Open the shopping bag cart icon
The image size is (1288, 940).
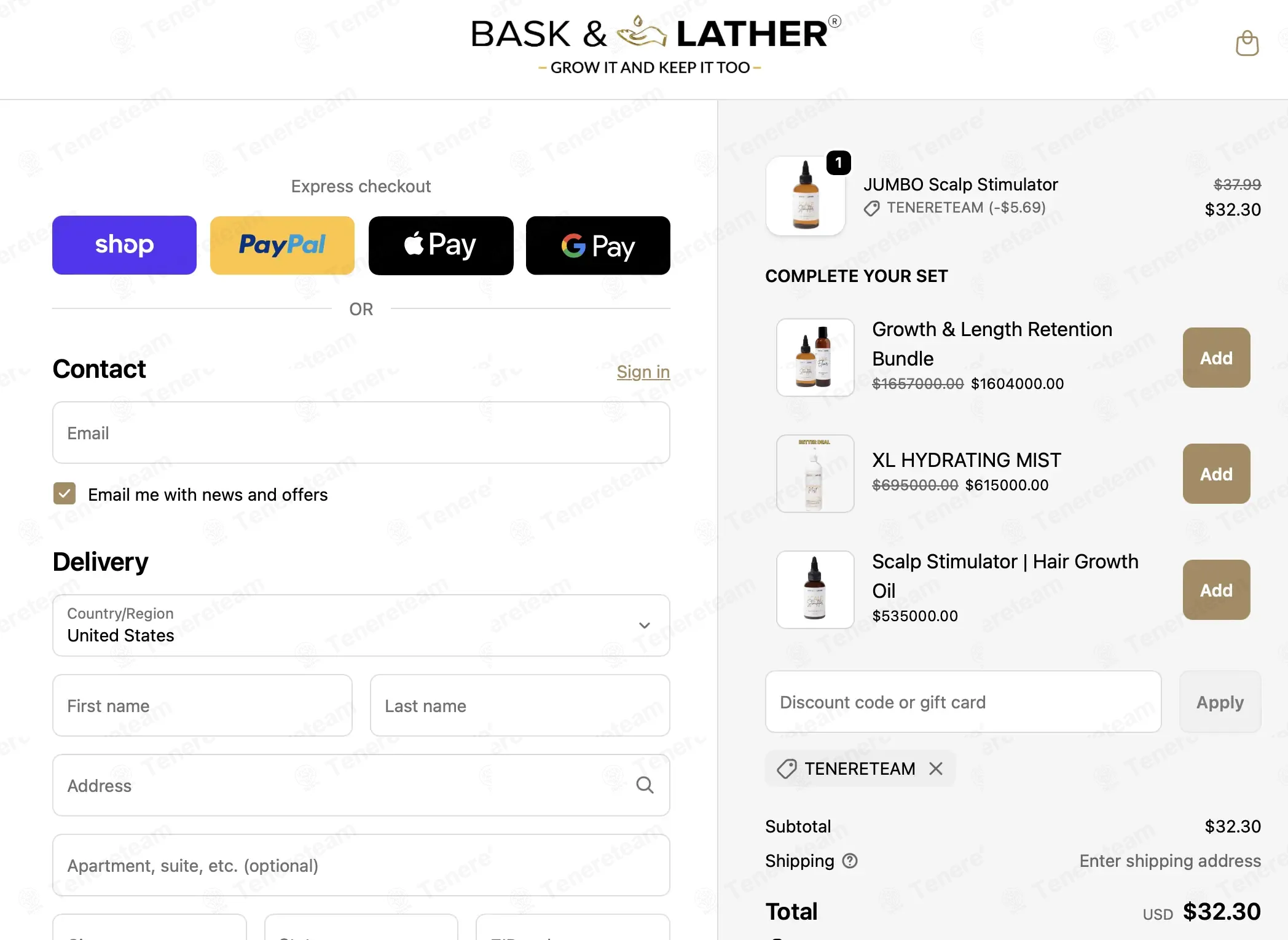(1247, 43)
